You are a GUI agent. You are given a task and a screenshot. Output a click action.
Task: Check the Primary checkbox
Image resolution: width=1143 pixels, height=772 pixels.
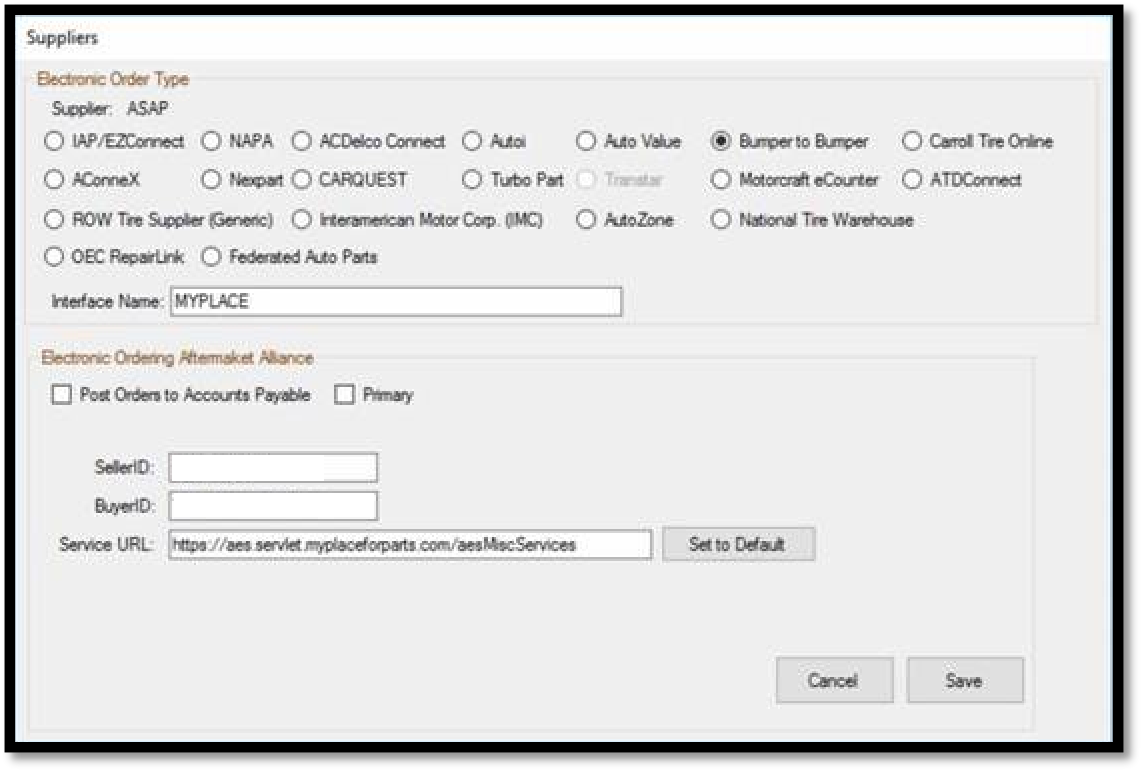coord(345,395)
